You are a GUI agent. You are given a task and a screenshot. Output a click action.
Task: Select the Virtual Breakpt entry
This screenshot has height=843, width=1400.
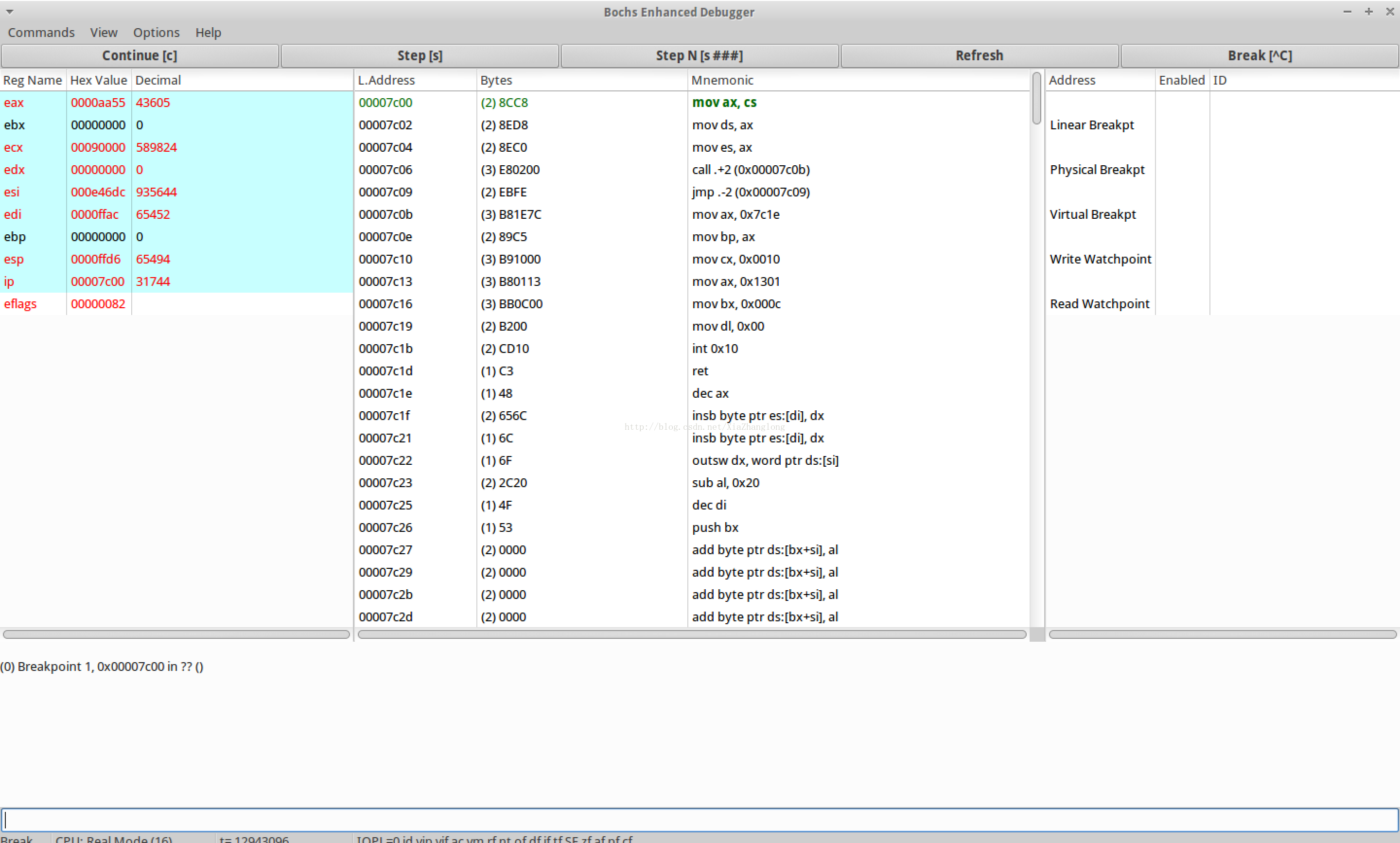1093,214
